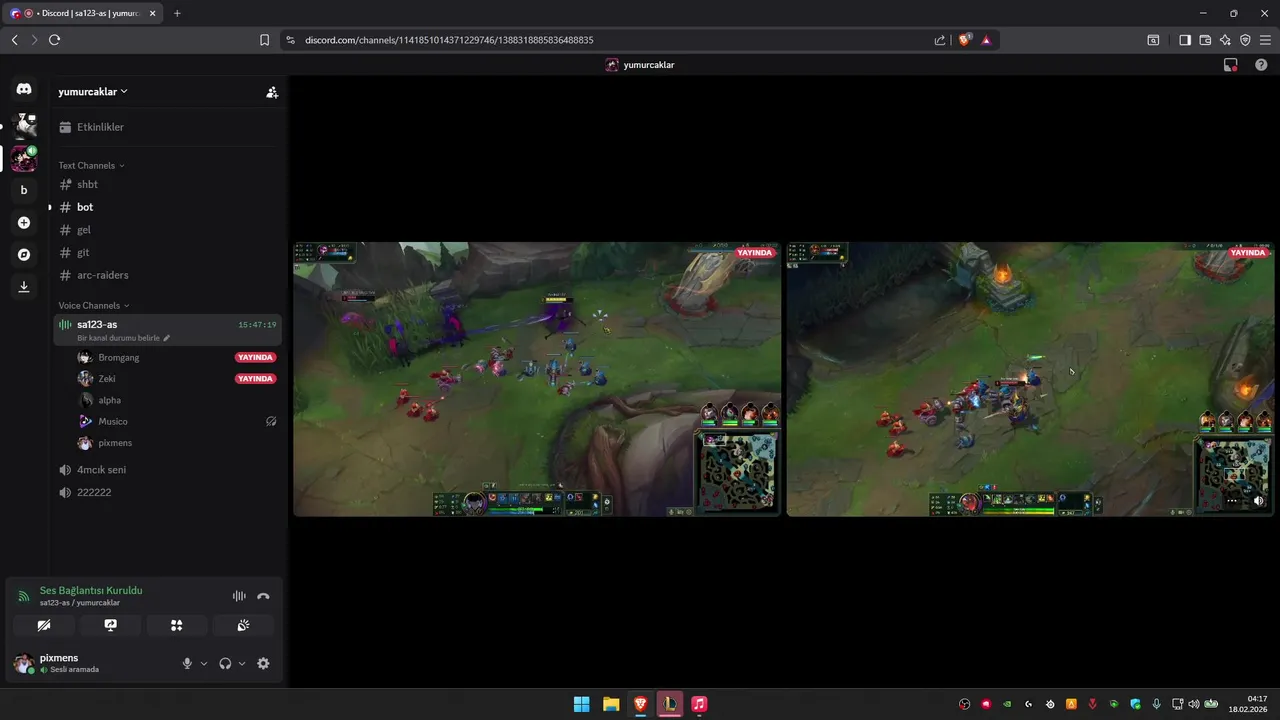
Task: Invite members to yumurcaklar server icon
Action: pos(272,92)
